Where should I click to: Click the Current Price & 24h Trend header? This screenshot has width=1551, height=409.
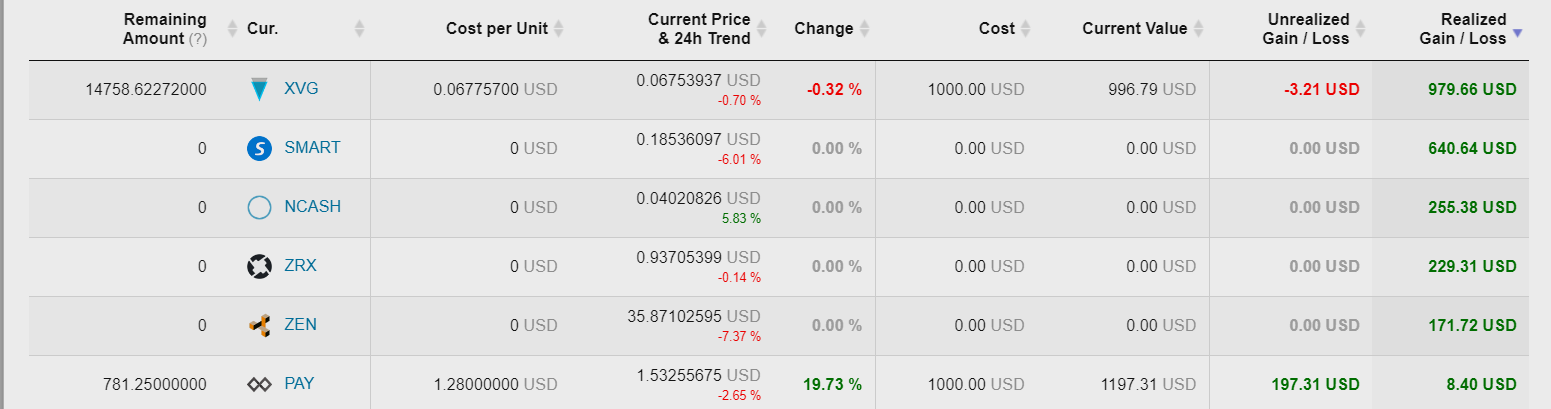tap(698, 29)
